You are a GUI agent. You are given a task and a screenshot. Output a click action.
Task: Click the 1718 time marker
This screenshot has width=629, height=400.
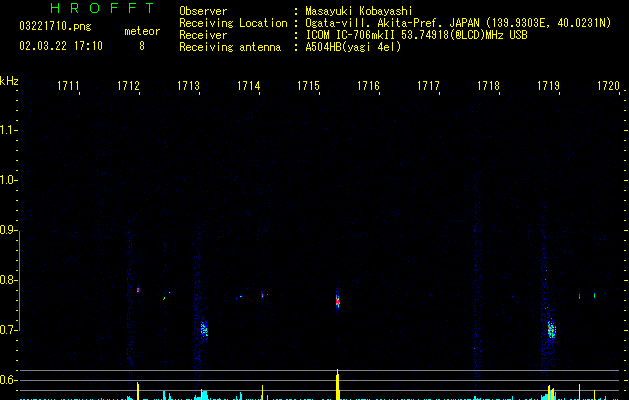point(488,86)
